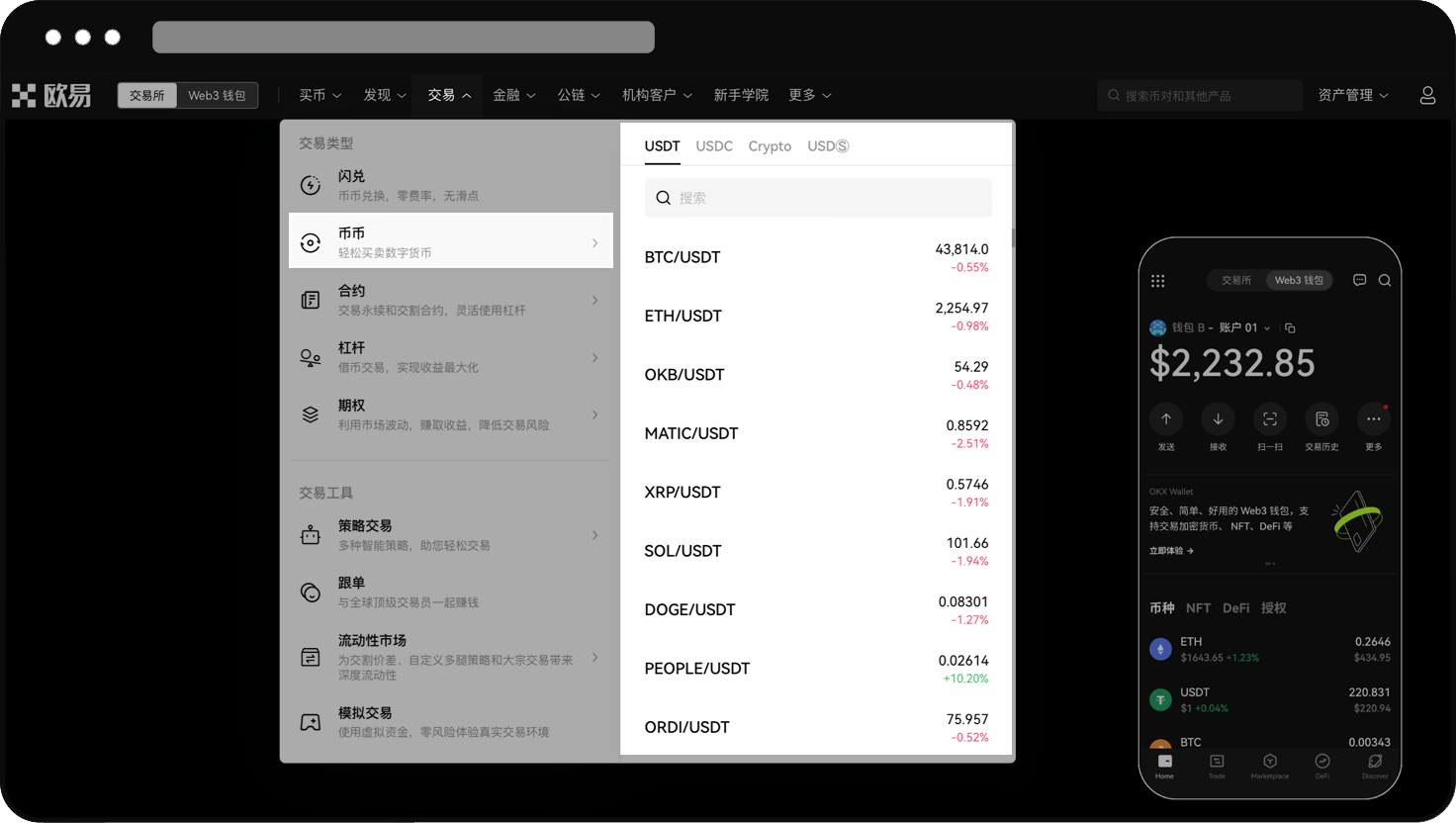Tap the 更多 three-dots icon on phone
Screen dimensions: 1456x823
1374,419
